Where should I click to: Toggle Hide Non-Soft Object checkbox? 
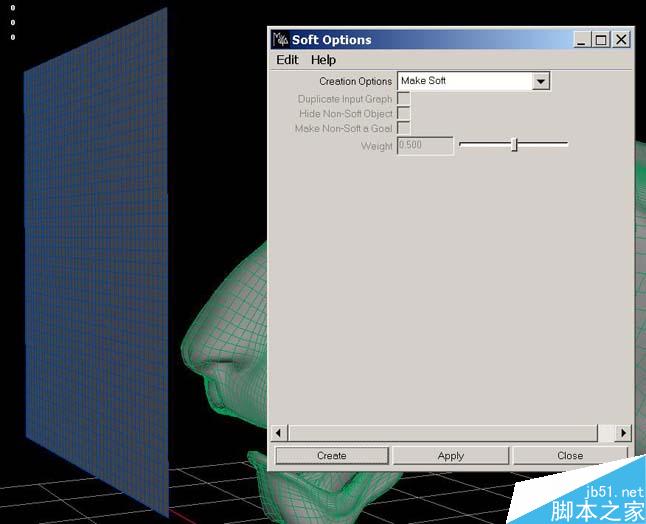pos(403,113)
